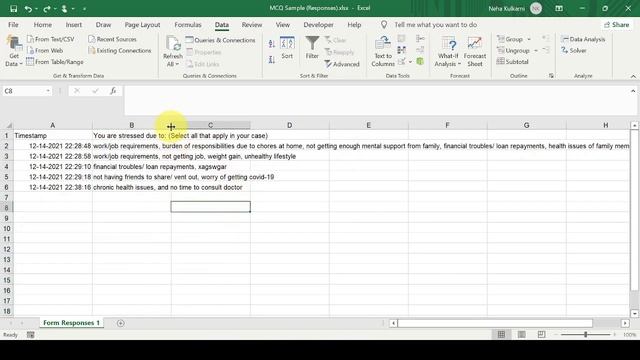
Task: Collapse the ribbon with chevron
Action: pyautogui.click(x=633, y=76)
